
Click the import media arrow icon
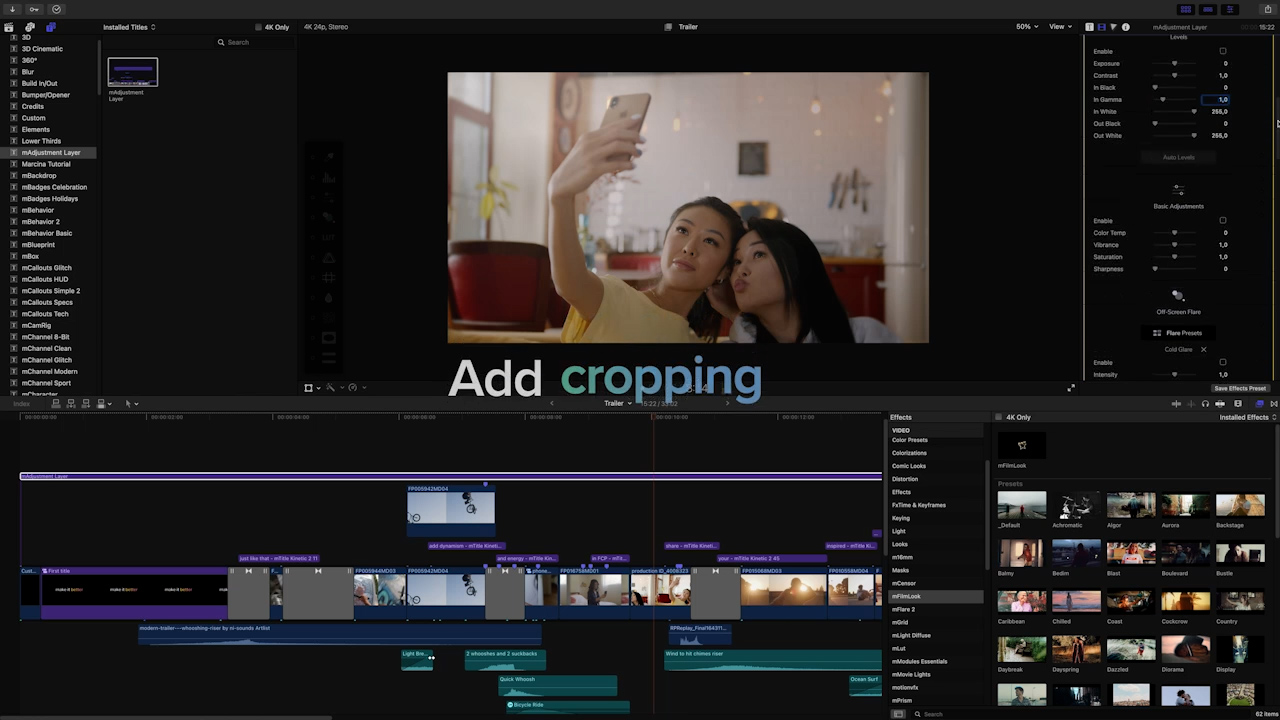click(12, 9)
